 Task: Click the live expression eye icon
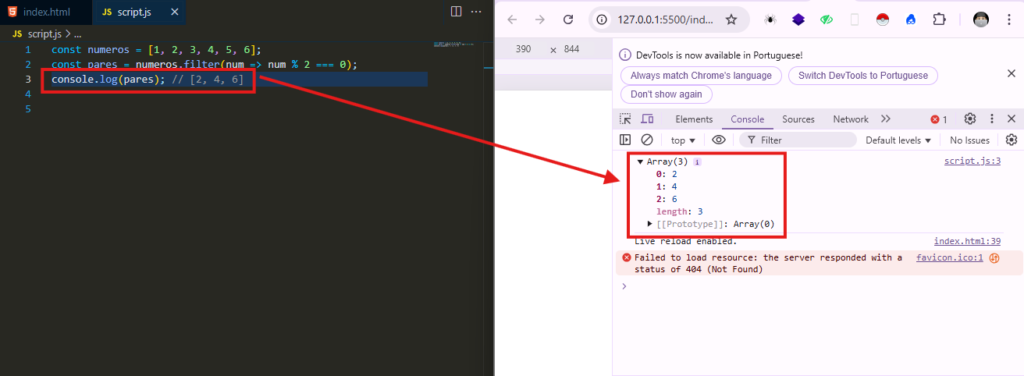click(718, 140)
